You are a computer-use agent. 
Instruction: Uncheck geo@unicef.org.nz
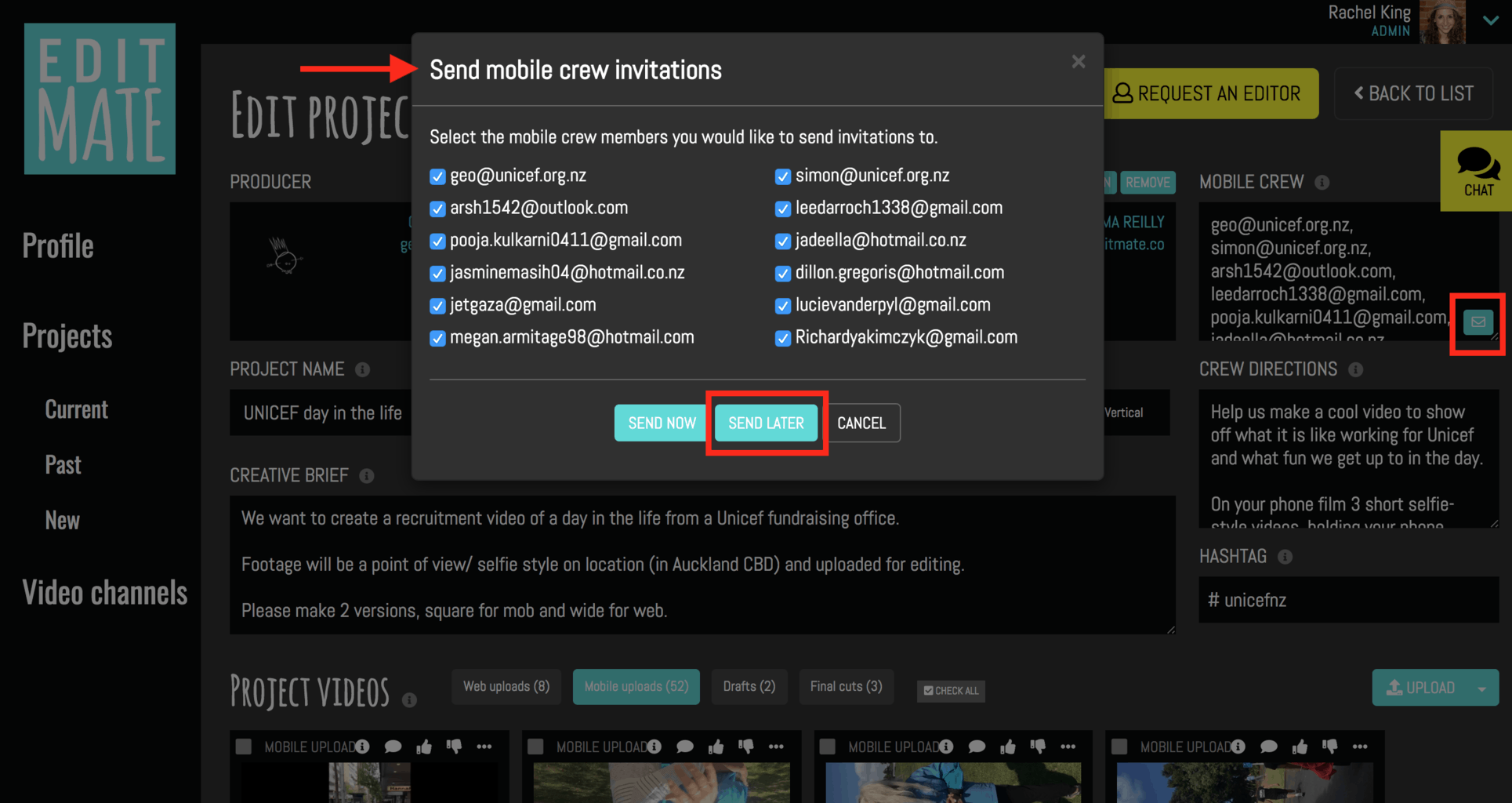[x=437, y=176]
